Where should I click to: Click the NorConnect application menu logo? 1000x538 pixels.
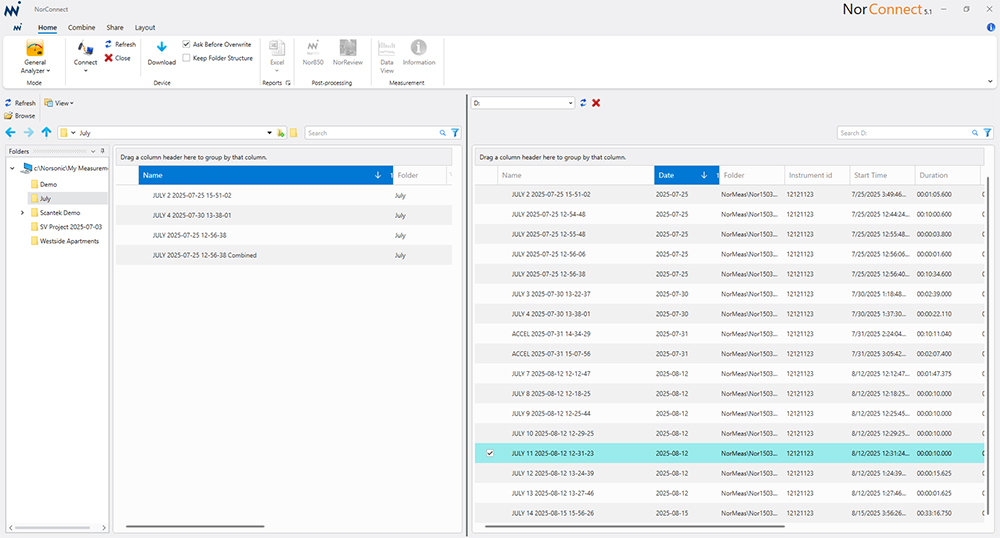tap(17, 27)
